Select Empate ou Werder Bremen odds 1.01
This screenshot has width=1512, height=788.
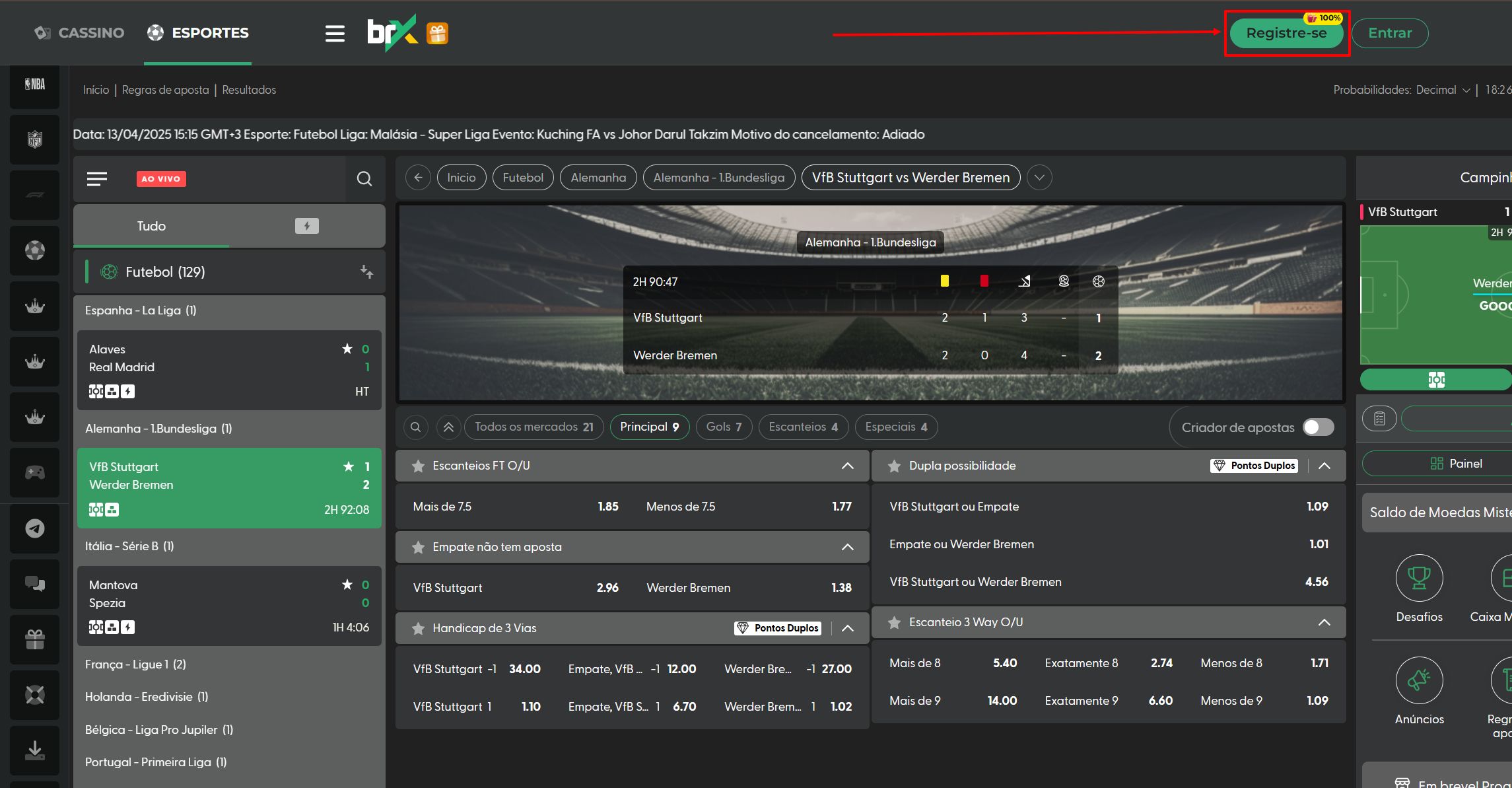click(x=1109, y=545)
